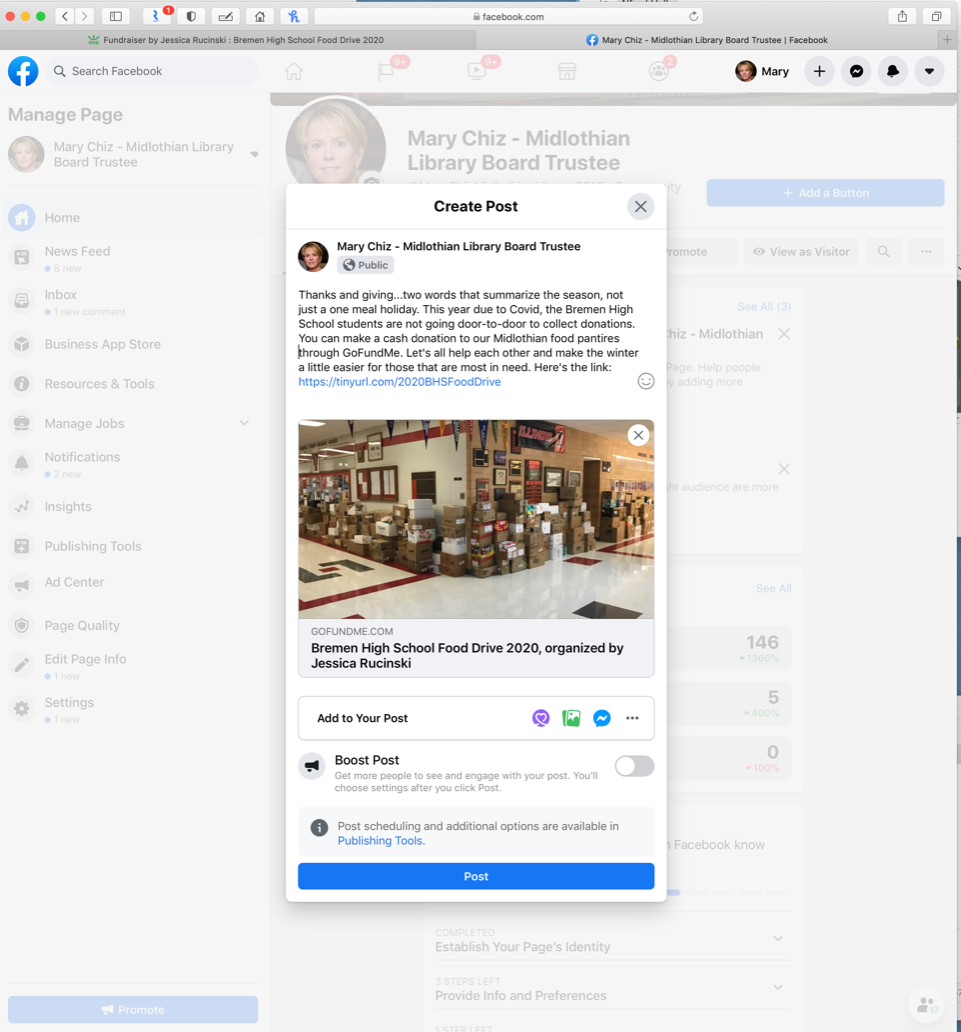Open the notifications bell in header

coord(893,71)
